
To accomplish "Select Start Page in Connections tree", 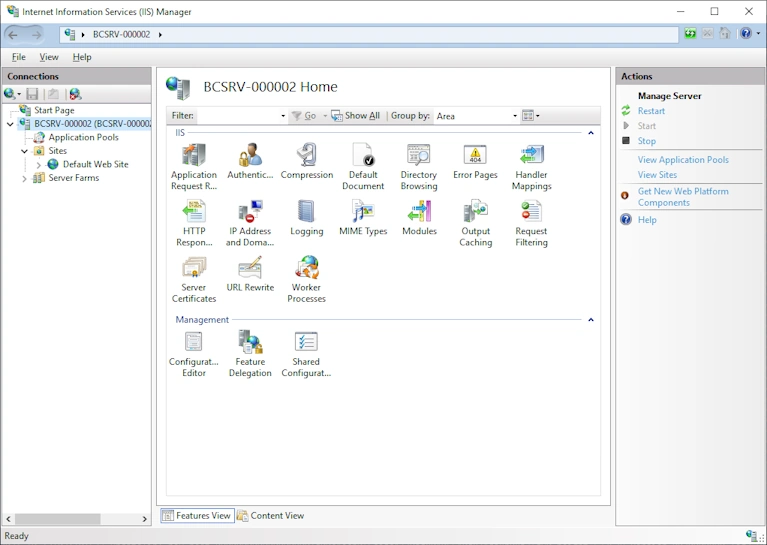I will click(x=54, y=111).
